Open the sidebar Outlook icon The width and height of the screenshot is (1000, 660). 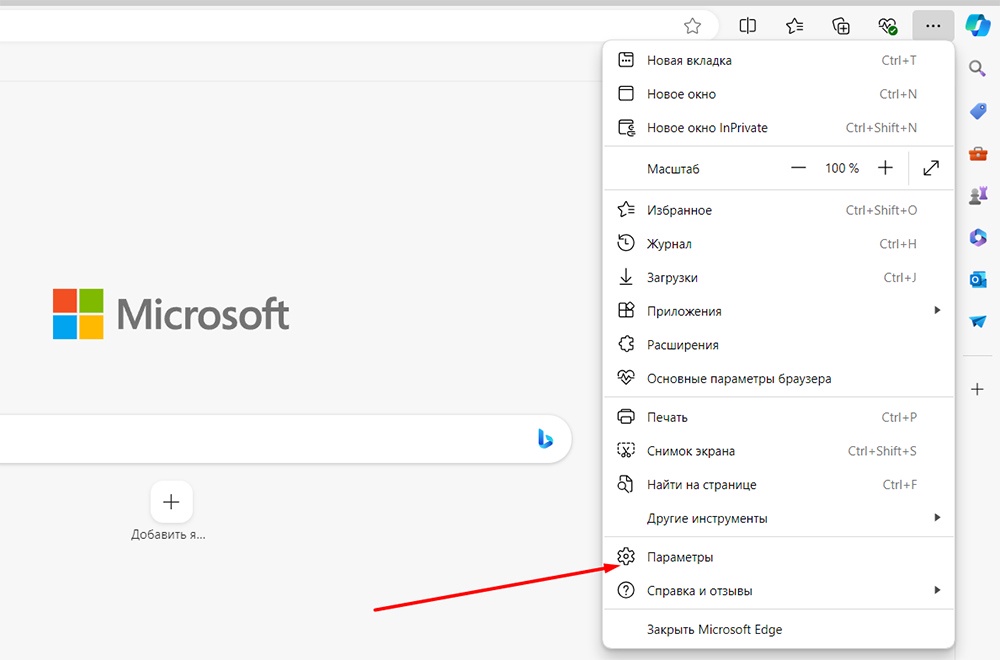pos(978,279)
